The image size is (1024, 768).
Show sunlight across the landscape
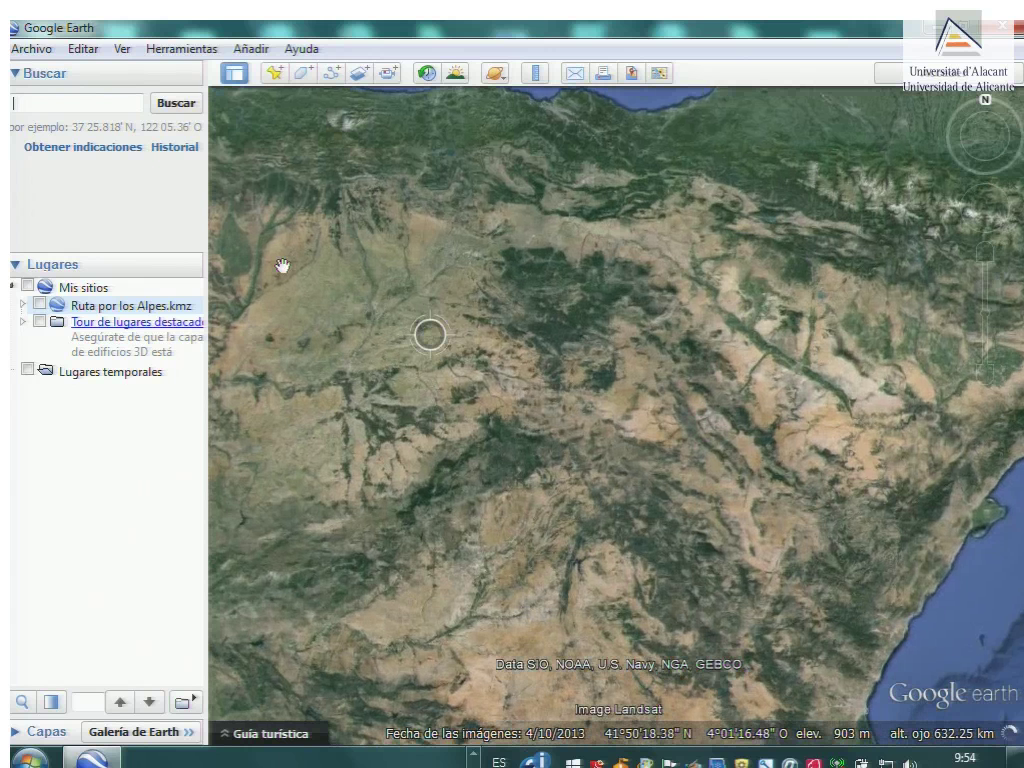[455, 73]
